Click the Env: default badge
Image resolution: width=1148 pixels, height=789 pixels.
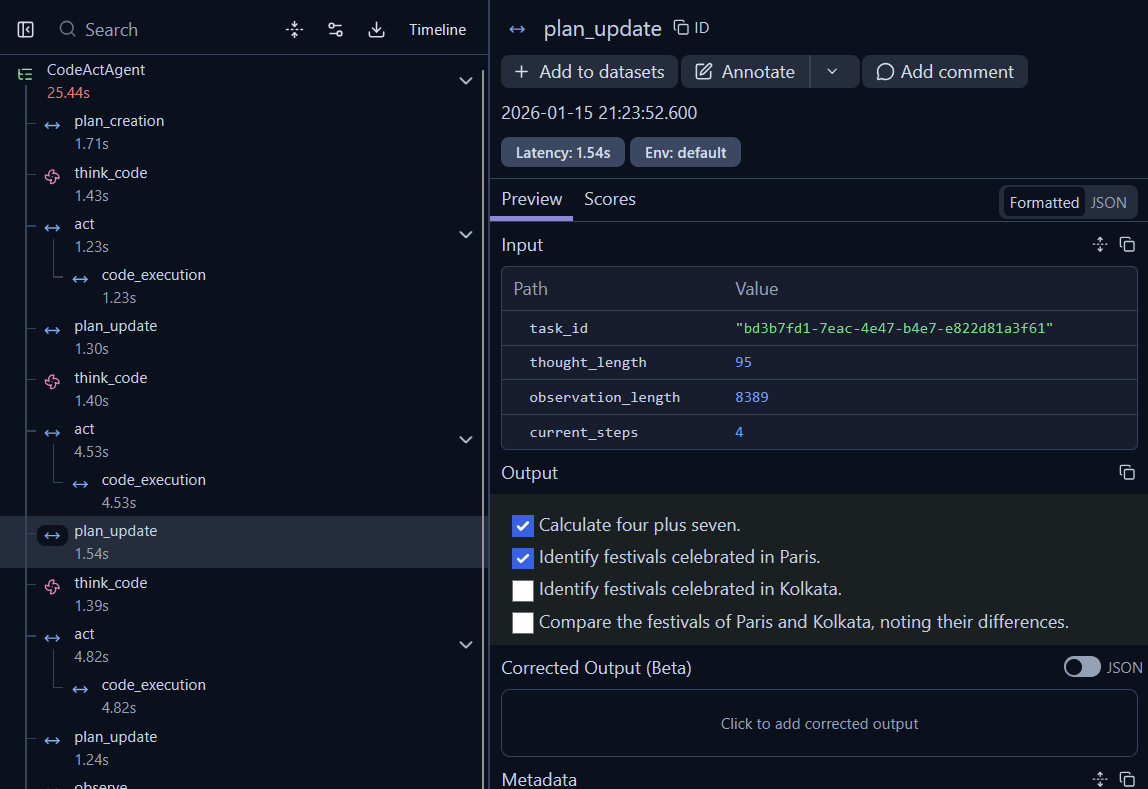[685, 152]
